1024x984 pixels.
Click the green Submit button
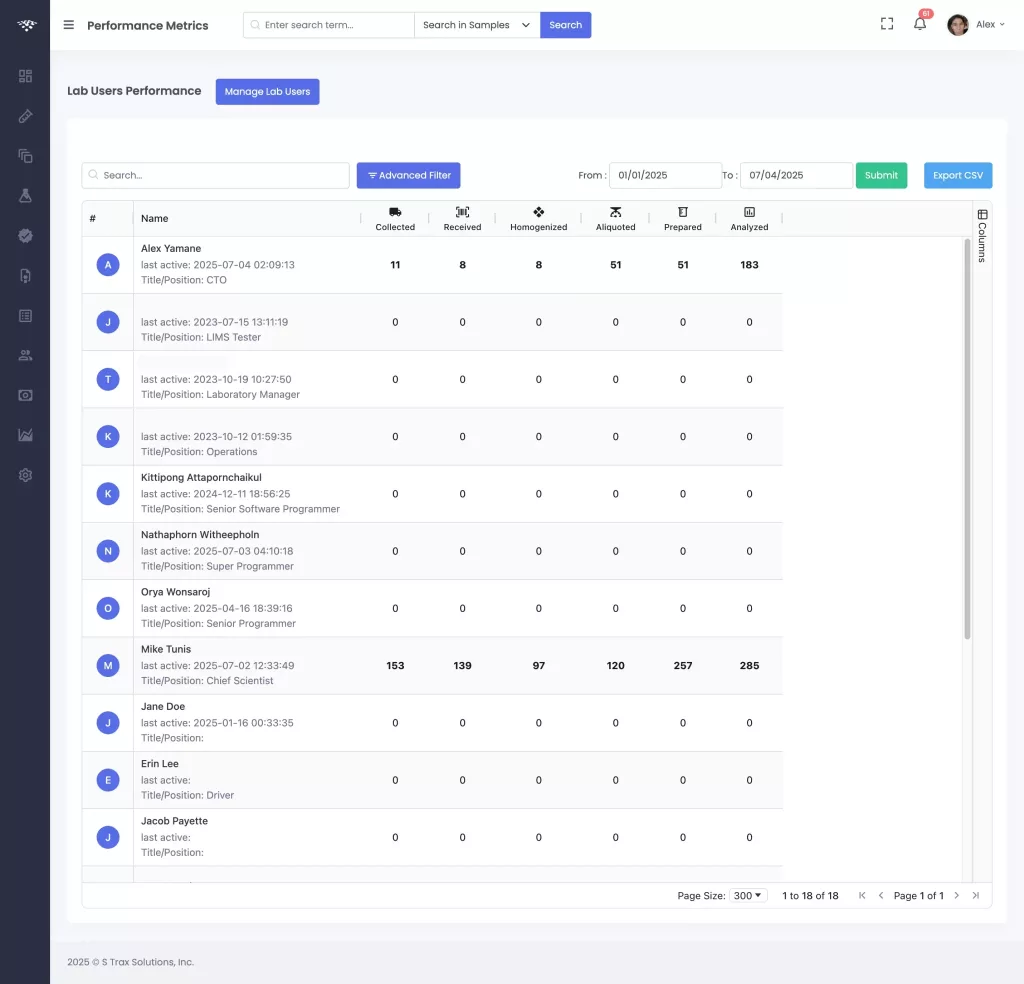tap(881, 175)
